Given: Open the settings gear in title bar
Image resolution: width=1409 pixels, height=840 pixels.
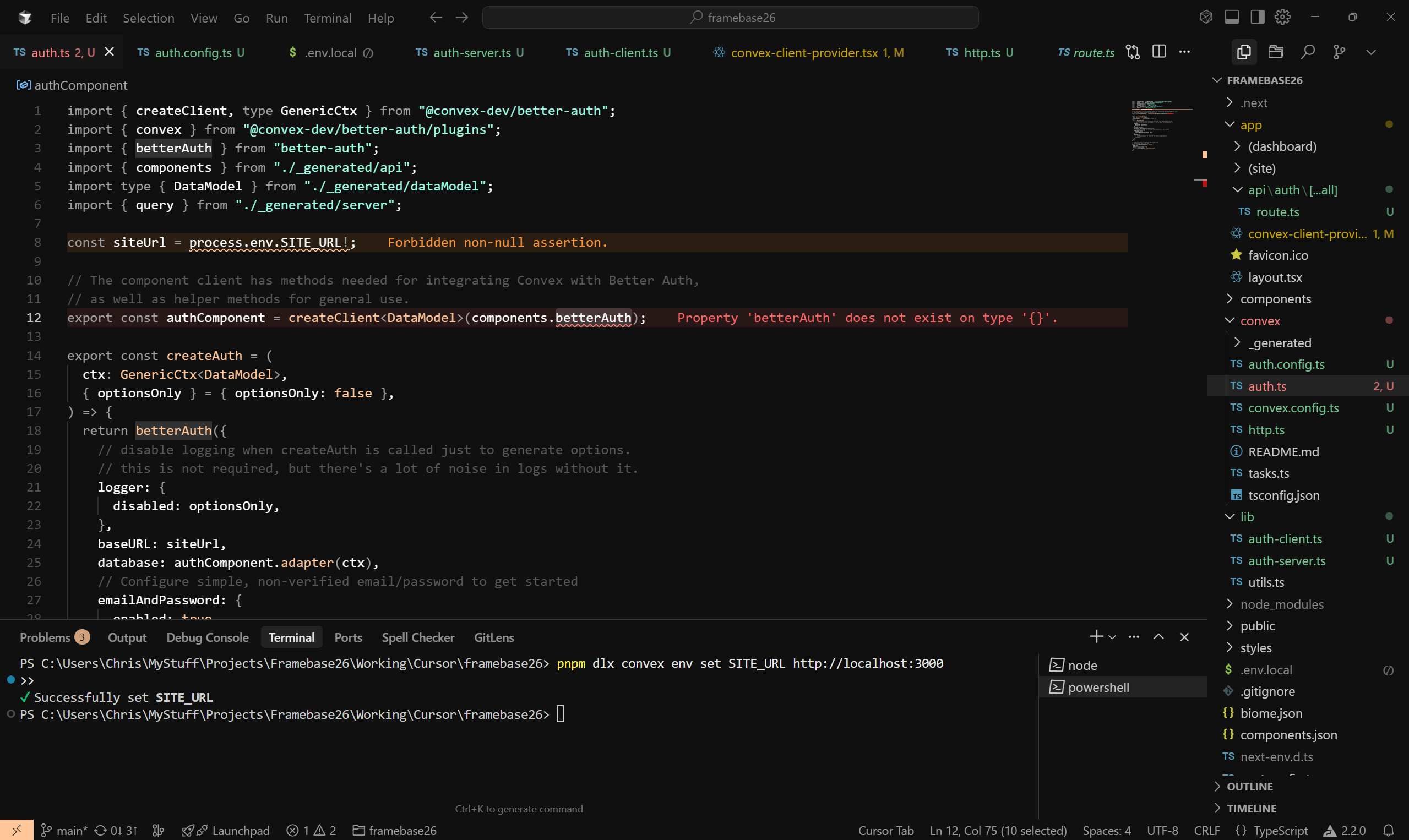Looking at the screenshot, I should click(x=1282, y=17).
